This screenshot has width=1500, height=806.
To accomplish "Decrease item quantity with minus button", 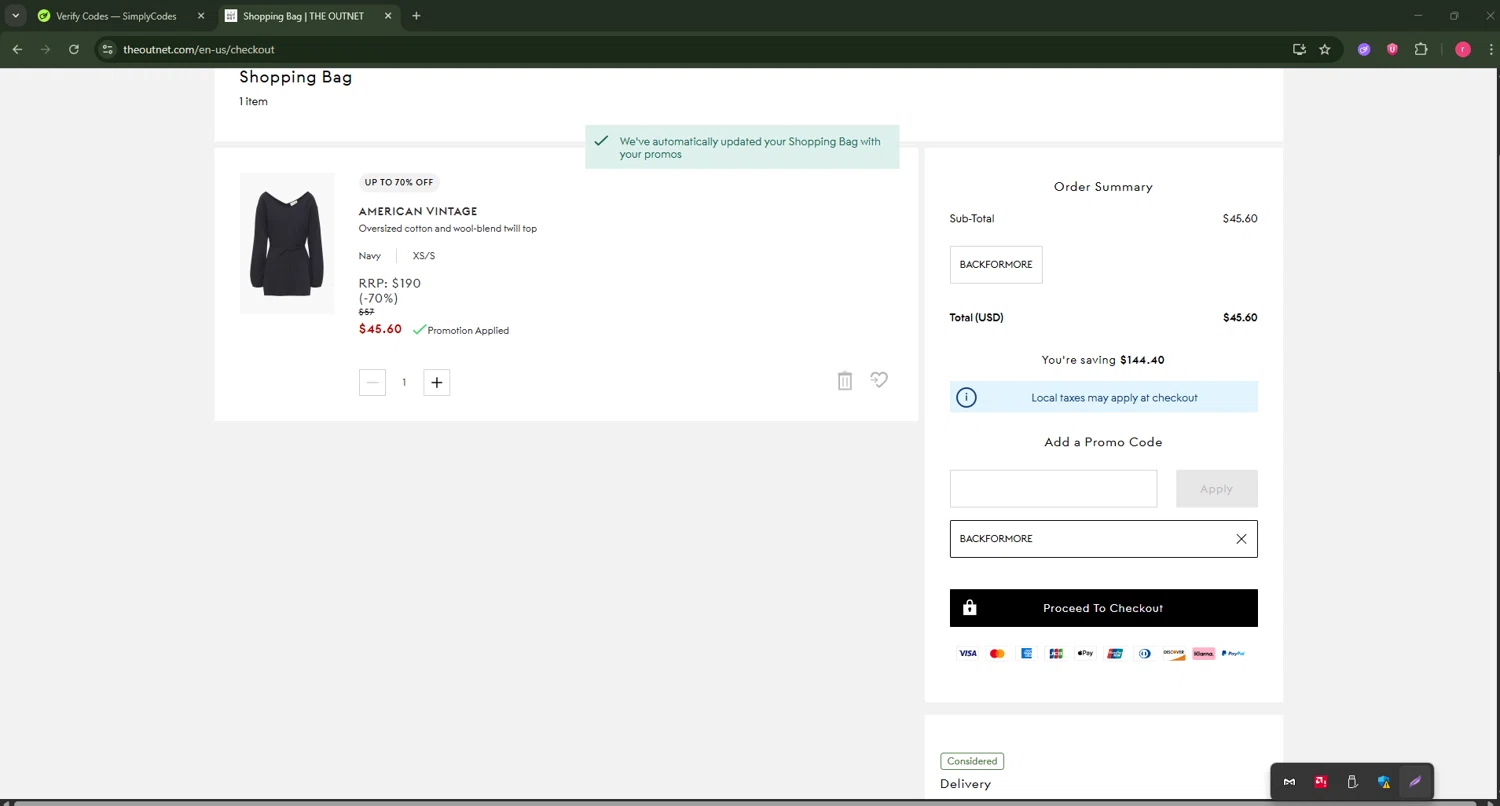I will tap(372, 382).
